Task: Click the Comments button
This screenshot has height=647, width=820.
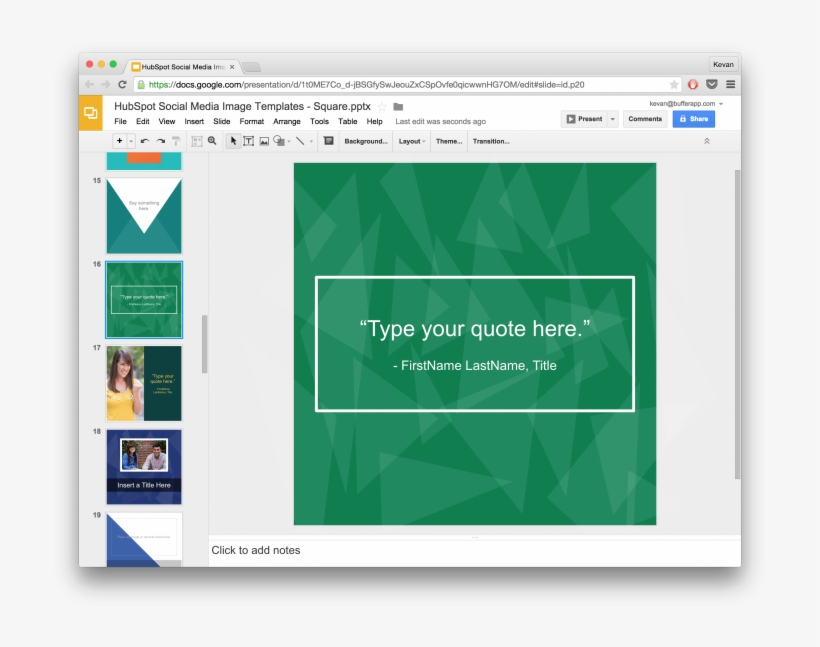Action: [645, 119]
